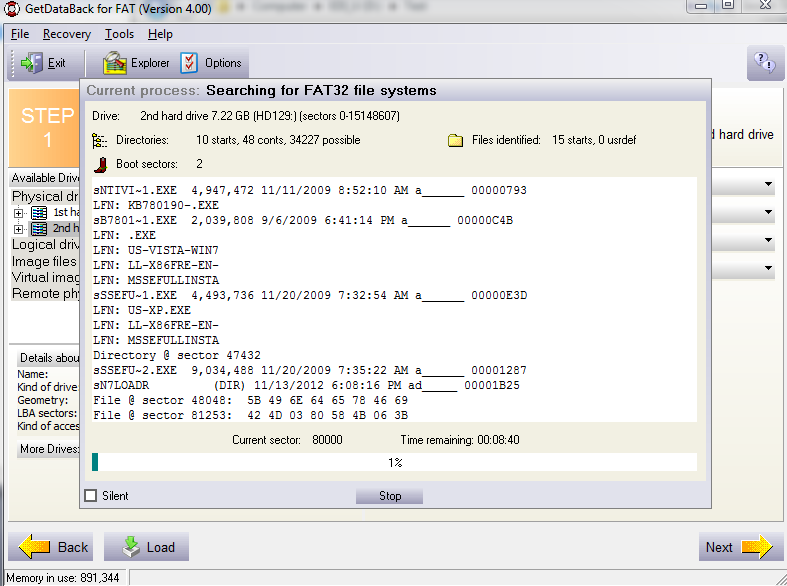Viewport: 787px width, 586px height.
Task: Click the Directories tree icon
Action: pos(99,140)
